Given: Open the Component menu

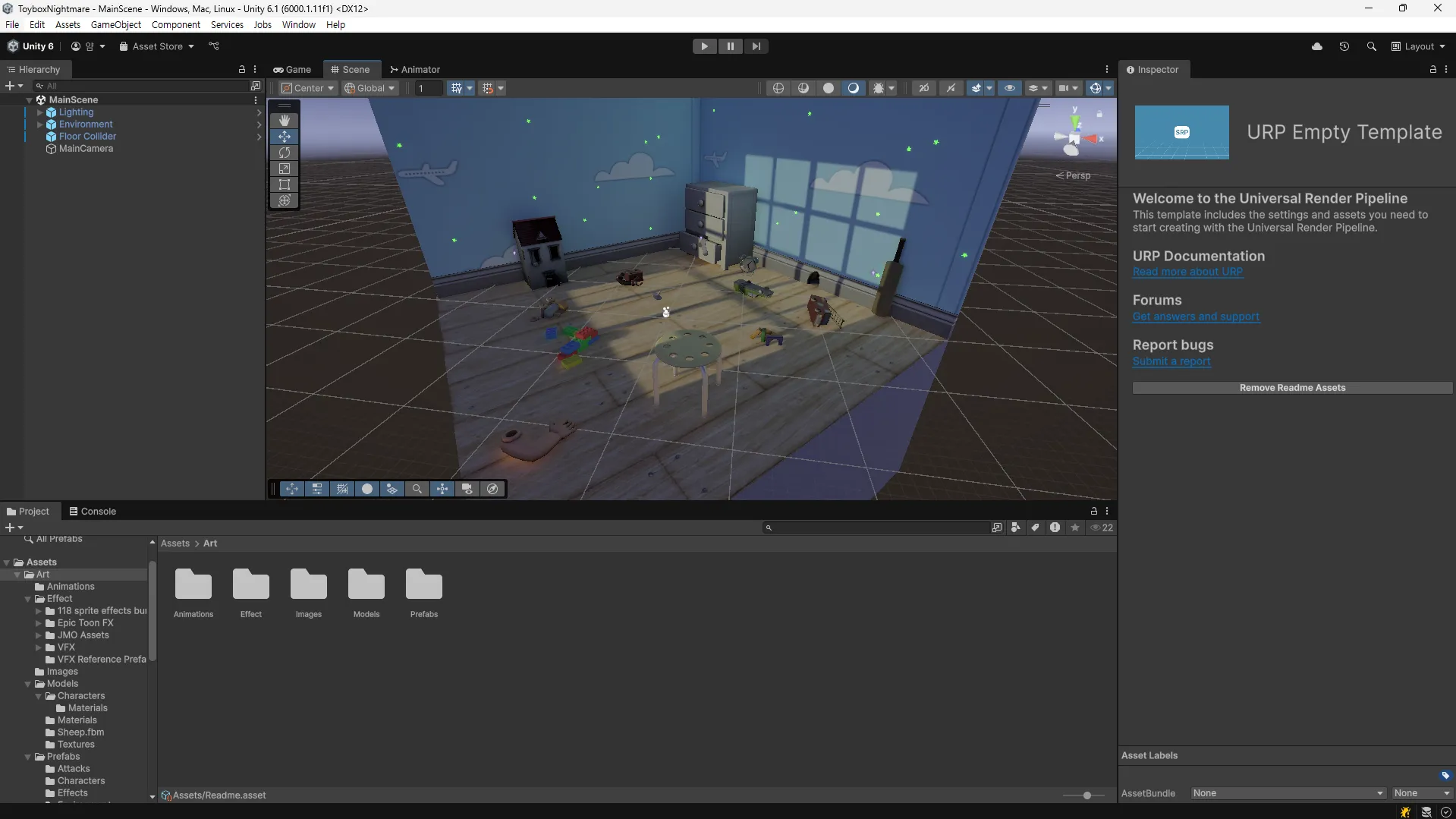Looking at the screenshot, I should coord(176,25).
